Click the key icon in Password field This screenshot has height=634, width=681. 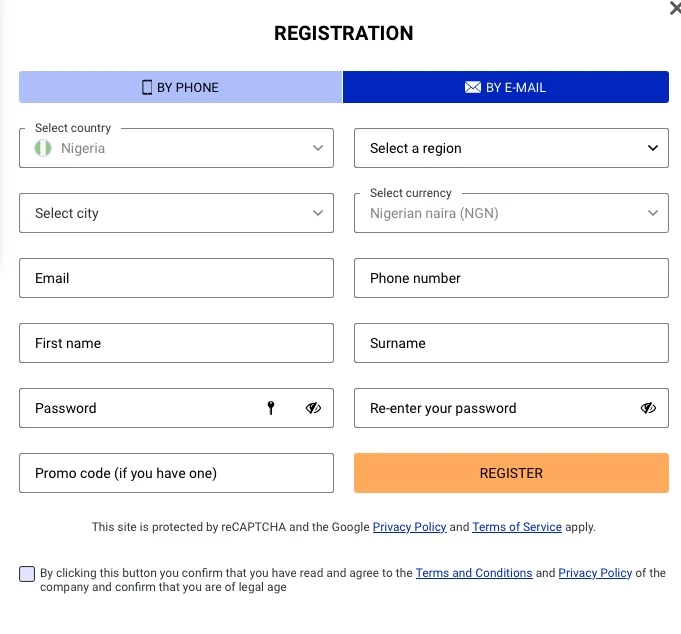click(270, 408)
